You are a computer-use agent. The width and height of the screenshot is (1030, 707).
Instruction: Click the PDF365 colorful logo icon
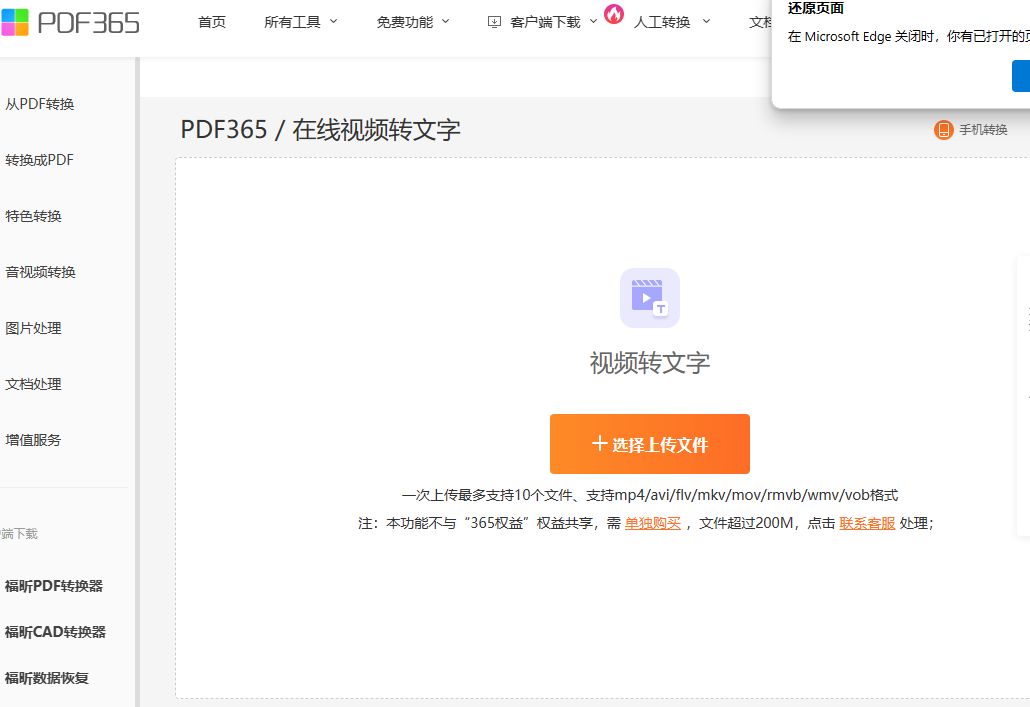pos(14,22)
